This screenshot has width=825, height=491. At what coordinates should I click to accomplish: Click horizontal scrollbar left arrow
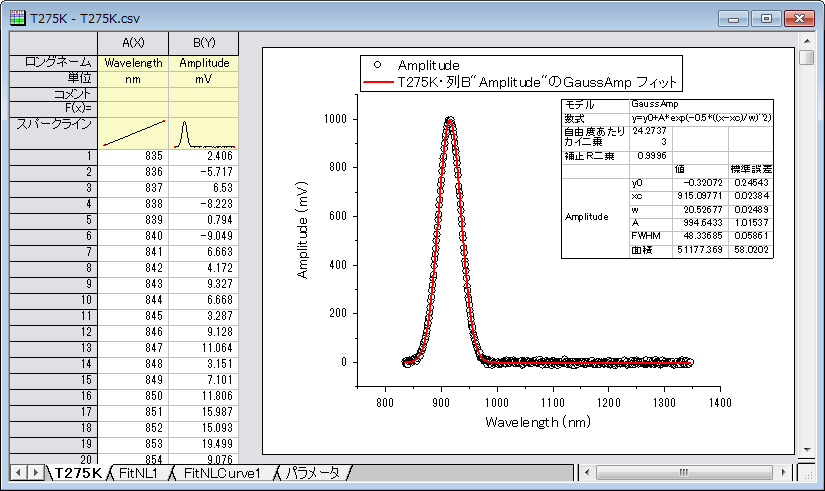(588, 473)
